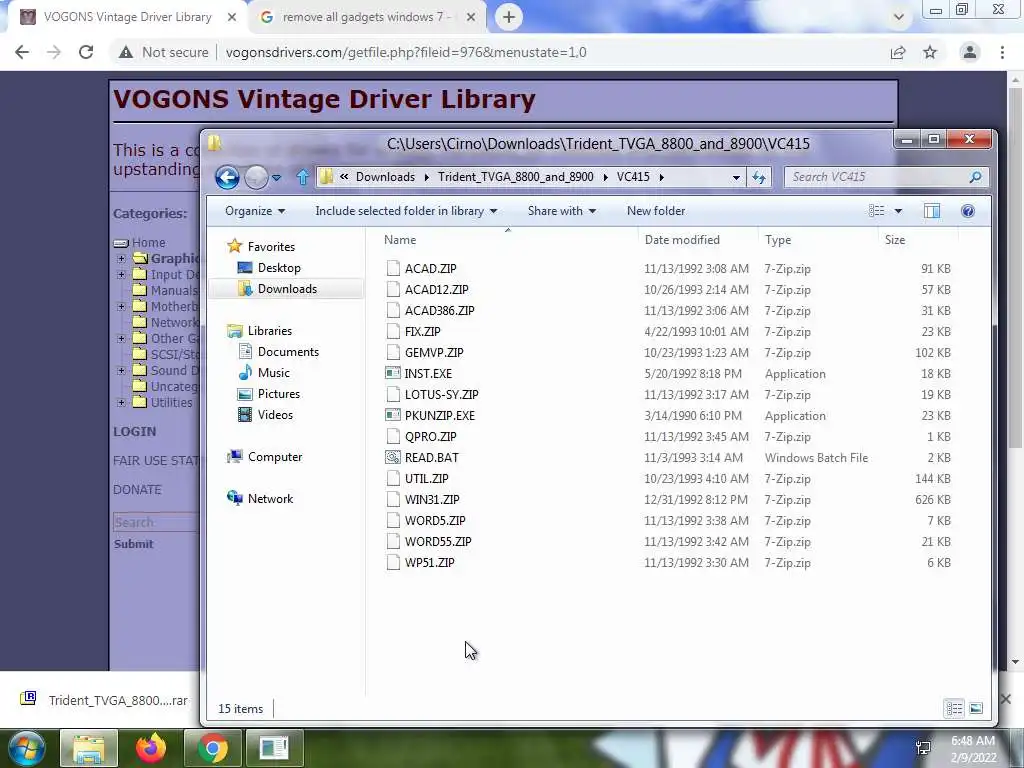1024x768 pixels.
Task: Click the New folder button
Action: point(656,211)
